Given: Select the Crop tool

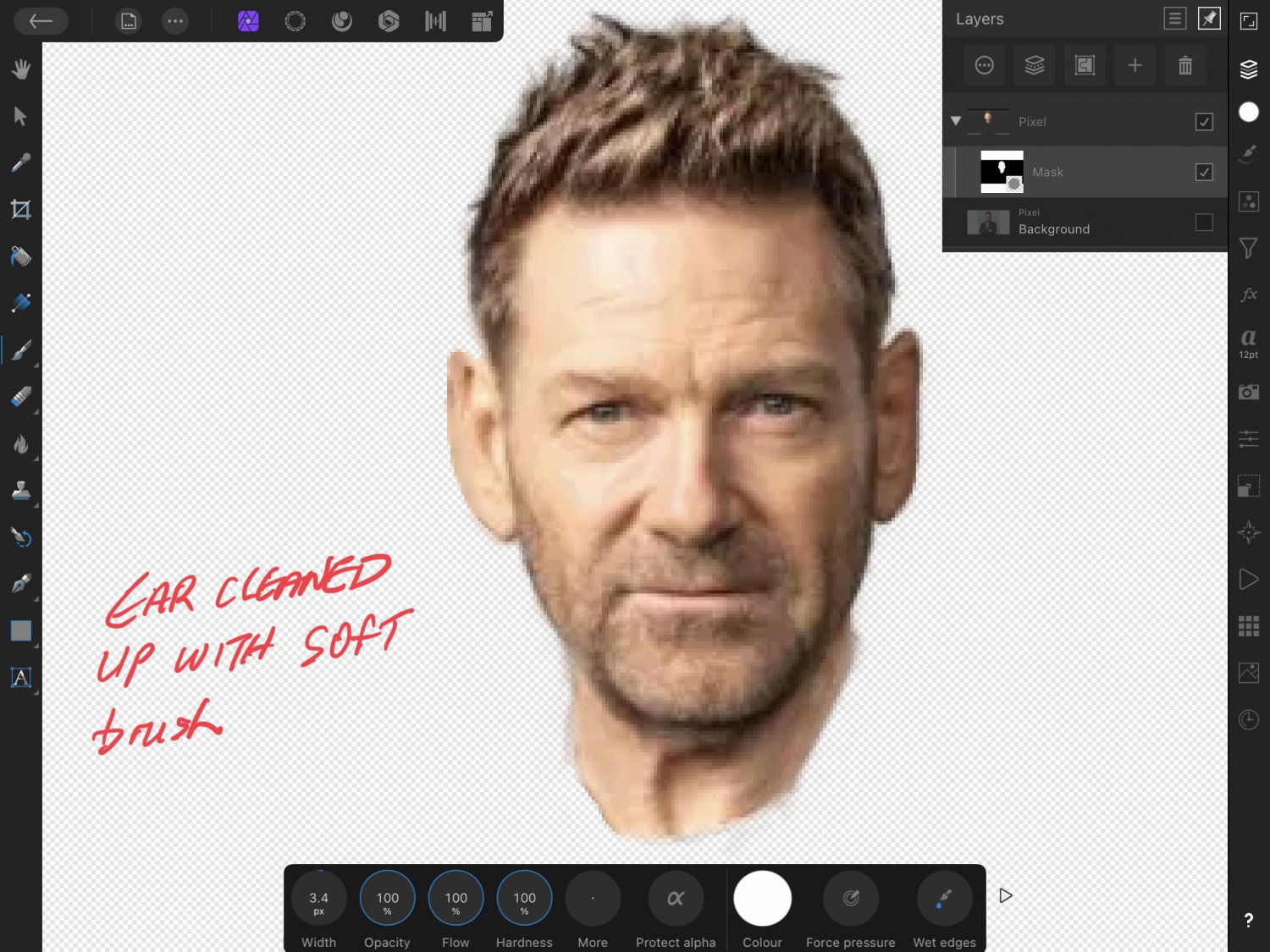Looking at the screenshot, I should pos(21,209).
